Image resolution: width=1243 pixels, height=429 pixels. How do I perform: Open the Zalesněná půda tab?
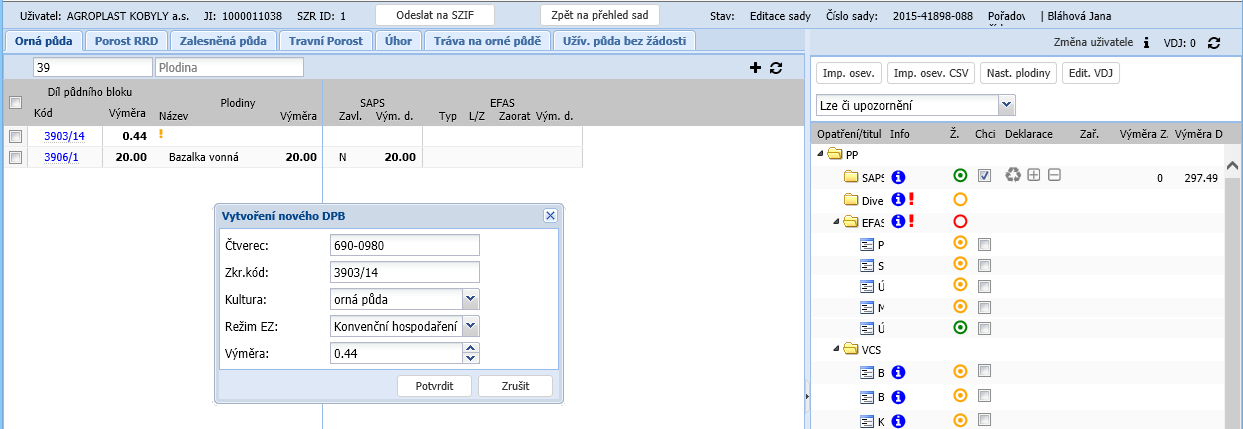click(x=221, y=41)
